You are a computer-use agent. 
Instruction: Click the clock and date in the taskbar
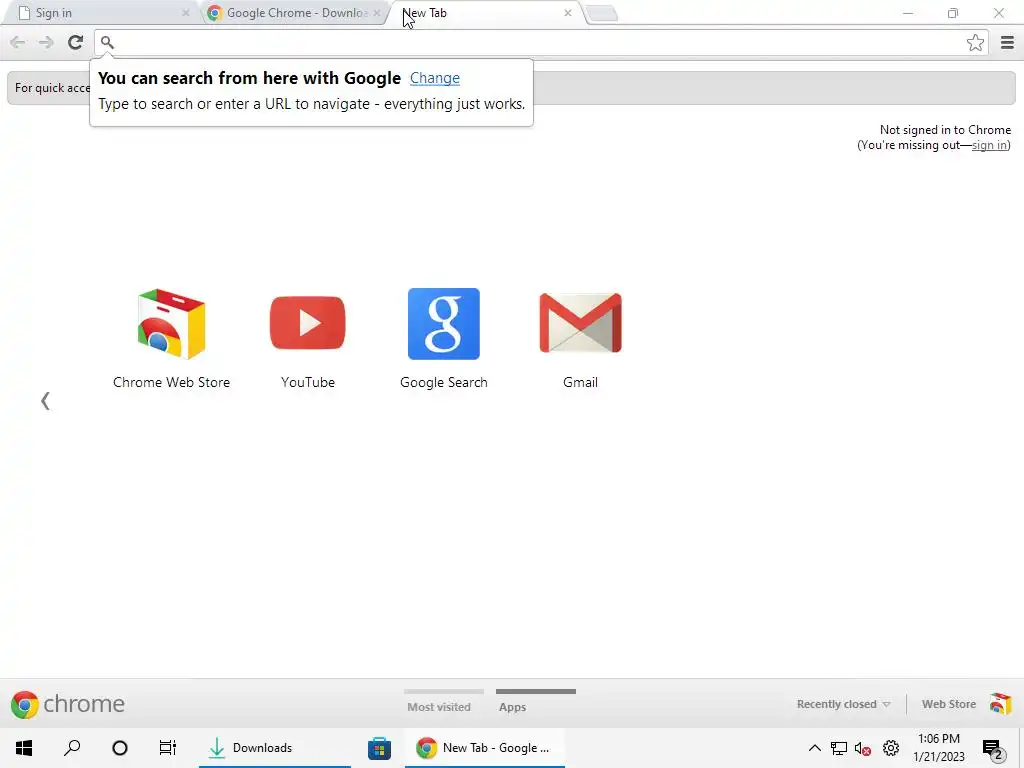pyautogui.click(x=938, y=748)
